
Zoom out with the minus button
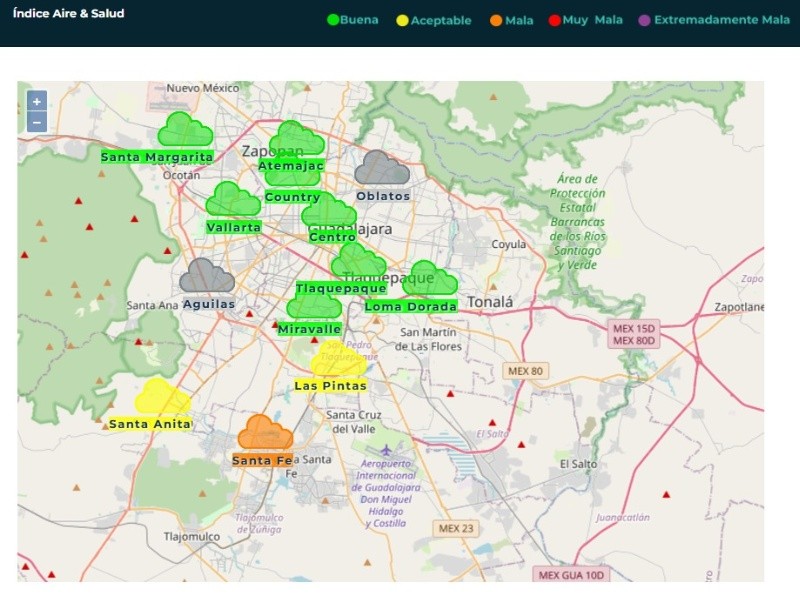tap(37, 122)
